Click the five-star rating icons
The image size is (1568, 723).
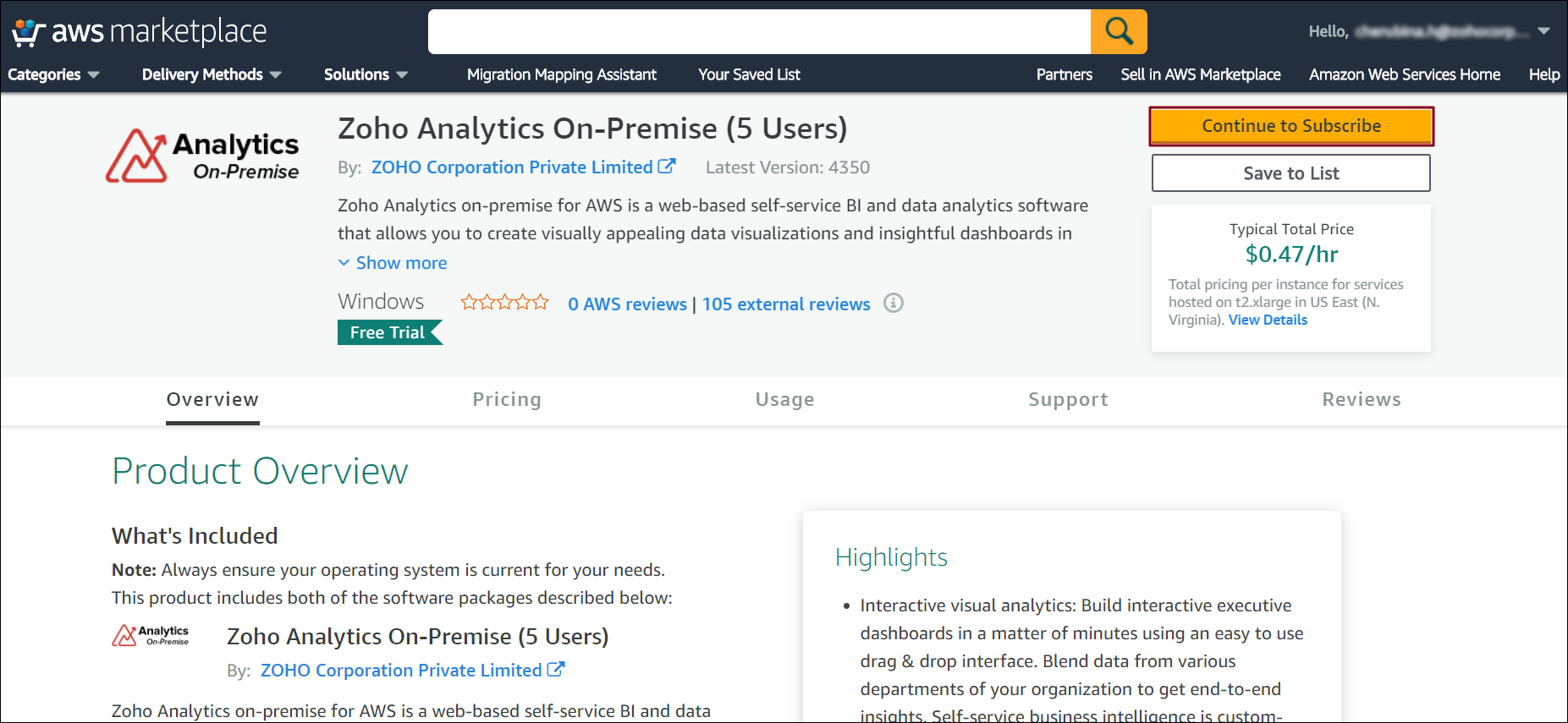point(504,303)
